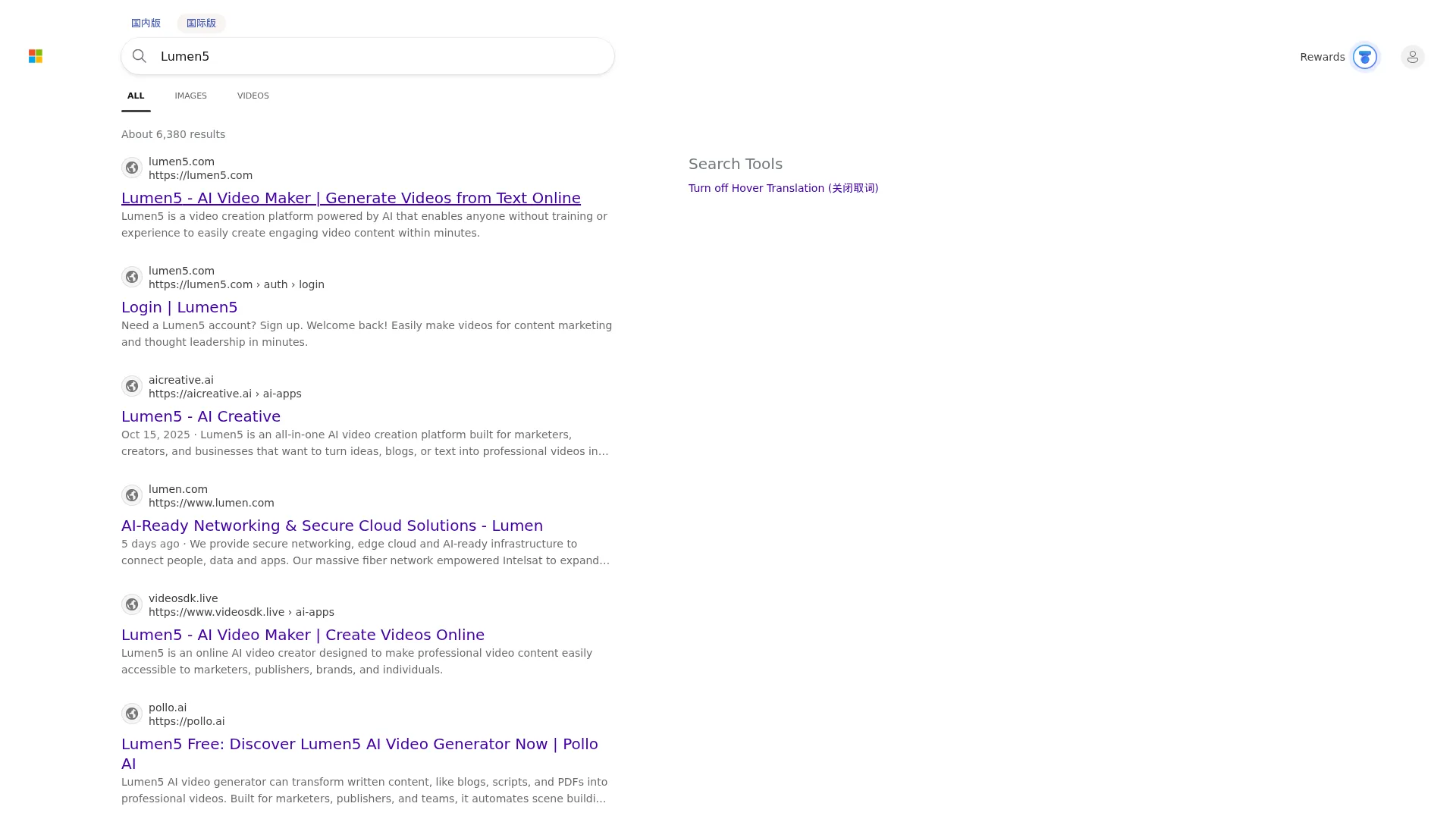Click the videosdk.live › ai-apps URL

point(241,612)
